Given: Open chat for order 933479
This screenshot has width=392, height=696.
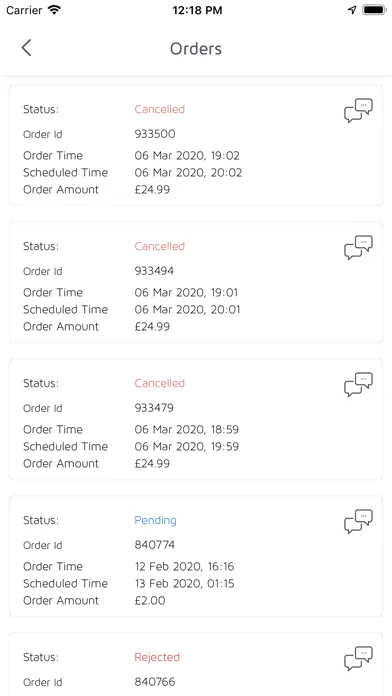Looking at the screenshot, I should pos(358,384).
